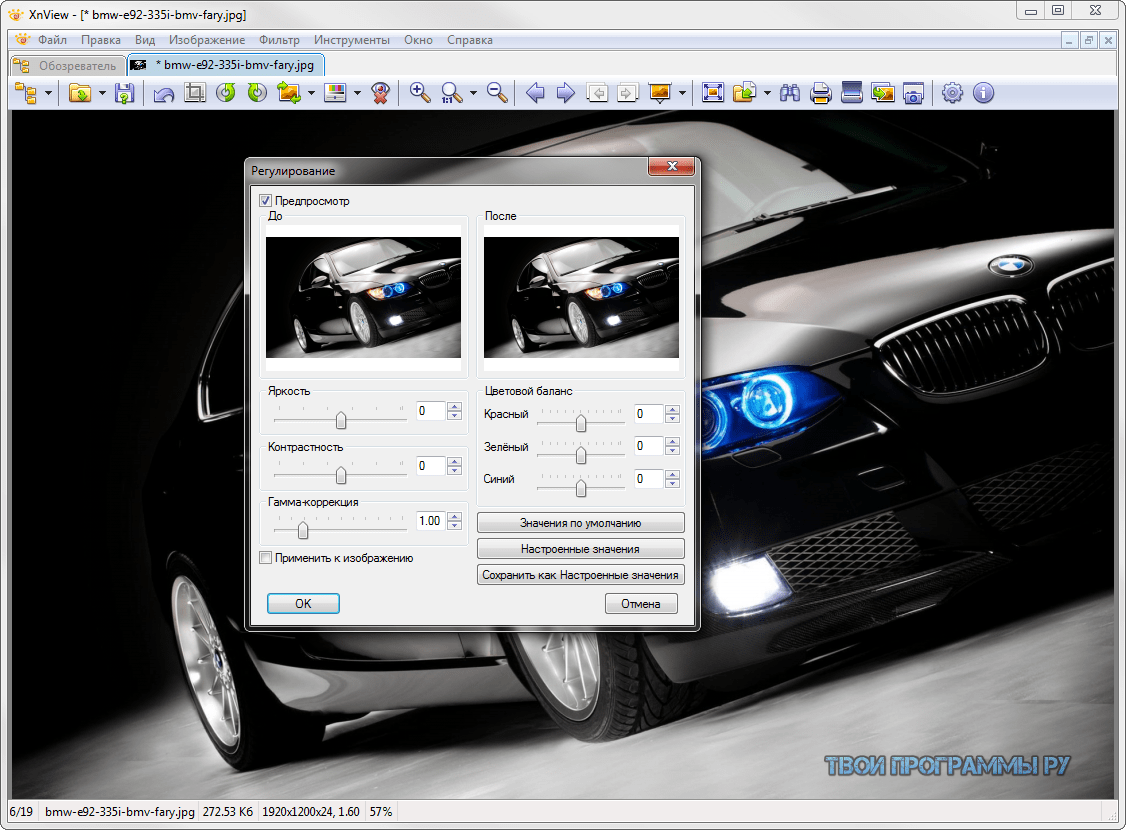
Task: Expand dropdown next to browser tree icon
Action: [x=48, y=93]
